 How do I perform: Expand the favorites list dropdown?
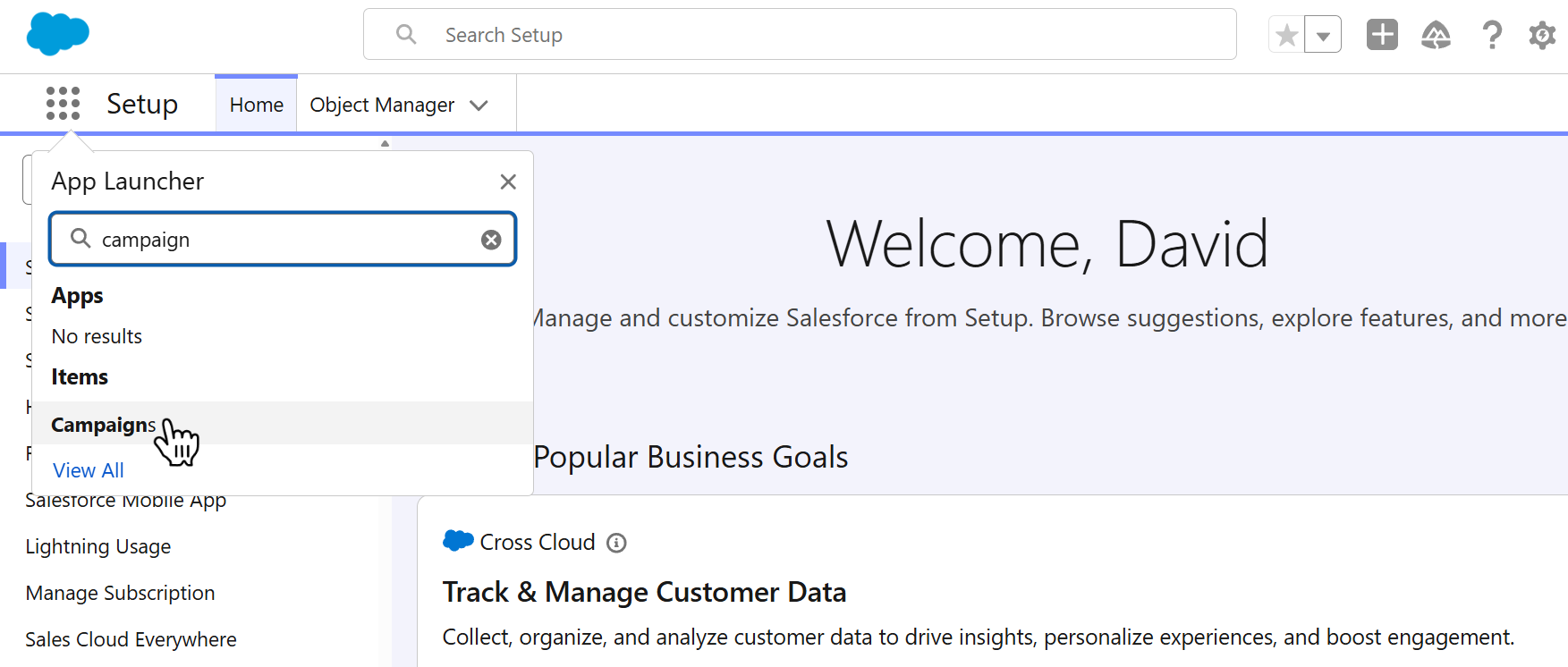click(1323, 35)
